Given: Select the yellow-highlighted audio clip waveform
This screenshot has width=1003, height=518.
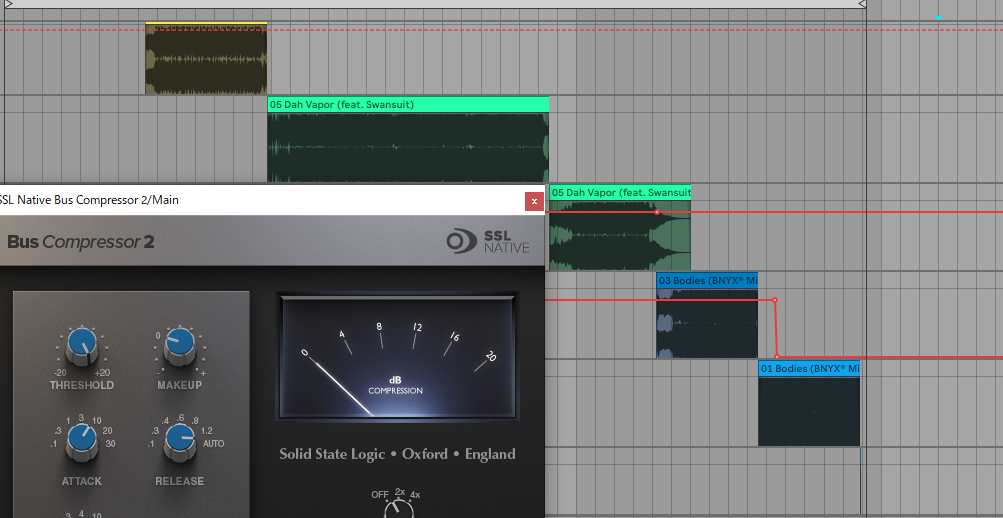Looking at the screenshot, I should (206, 59).
